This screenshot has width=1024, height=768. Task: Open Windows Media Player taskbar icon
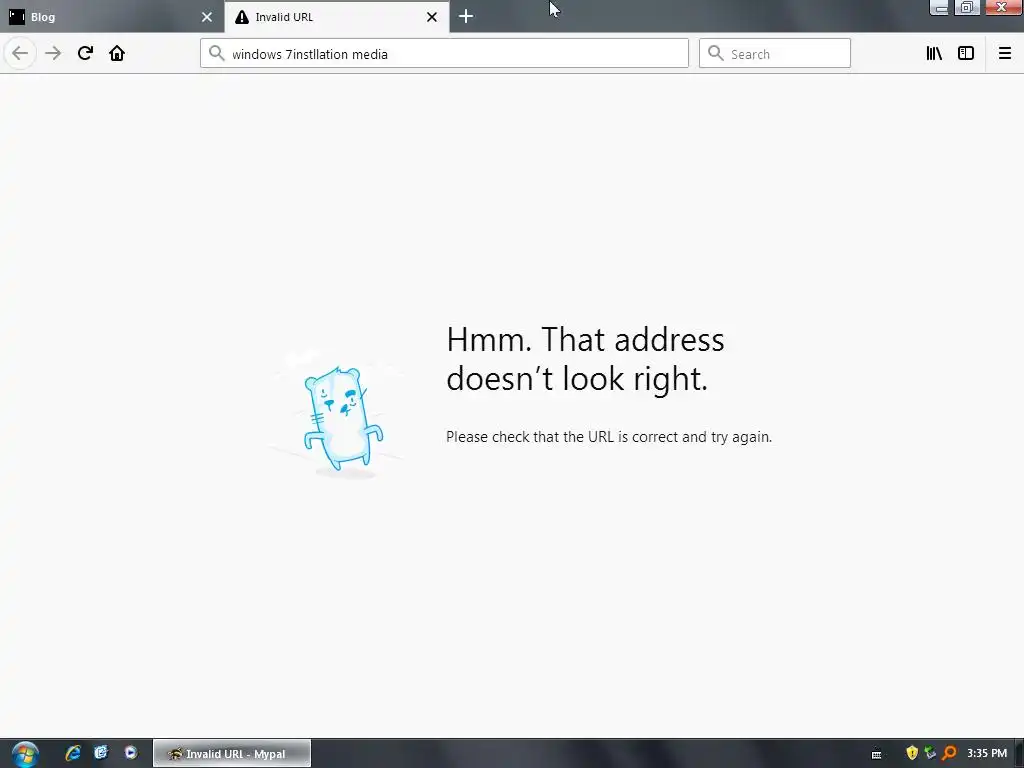(x=131, y=753)
